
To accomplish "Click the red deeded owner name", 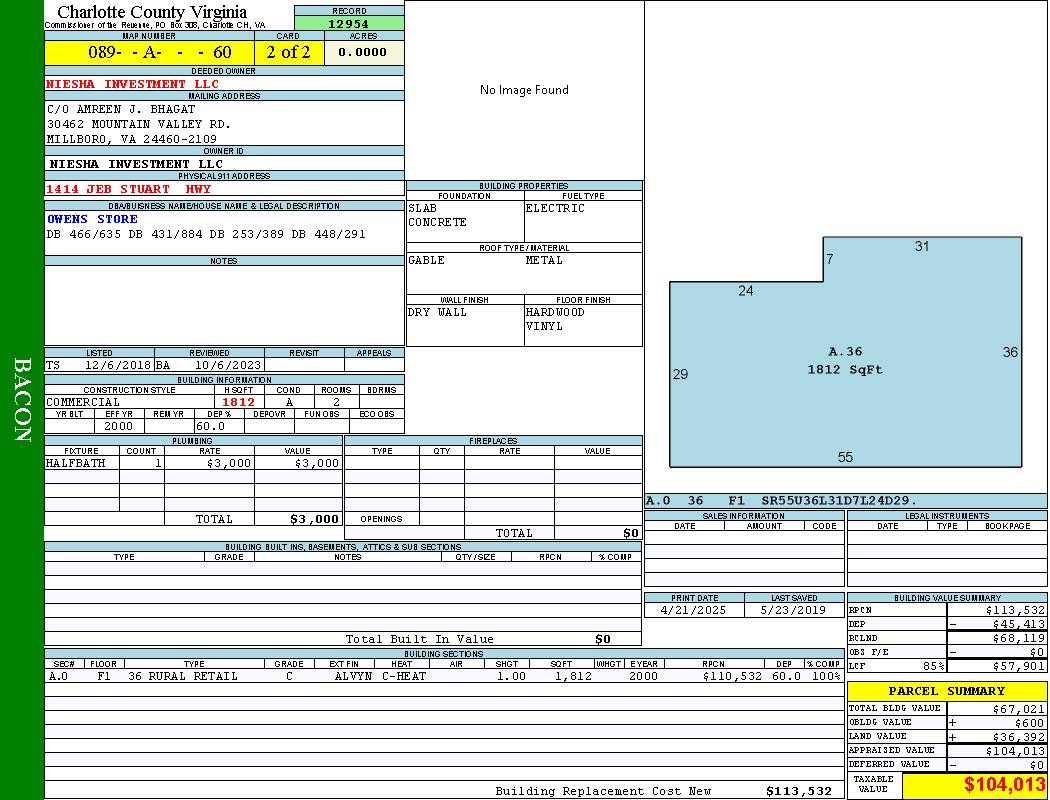I will tap(132, 84).
